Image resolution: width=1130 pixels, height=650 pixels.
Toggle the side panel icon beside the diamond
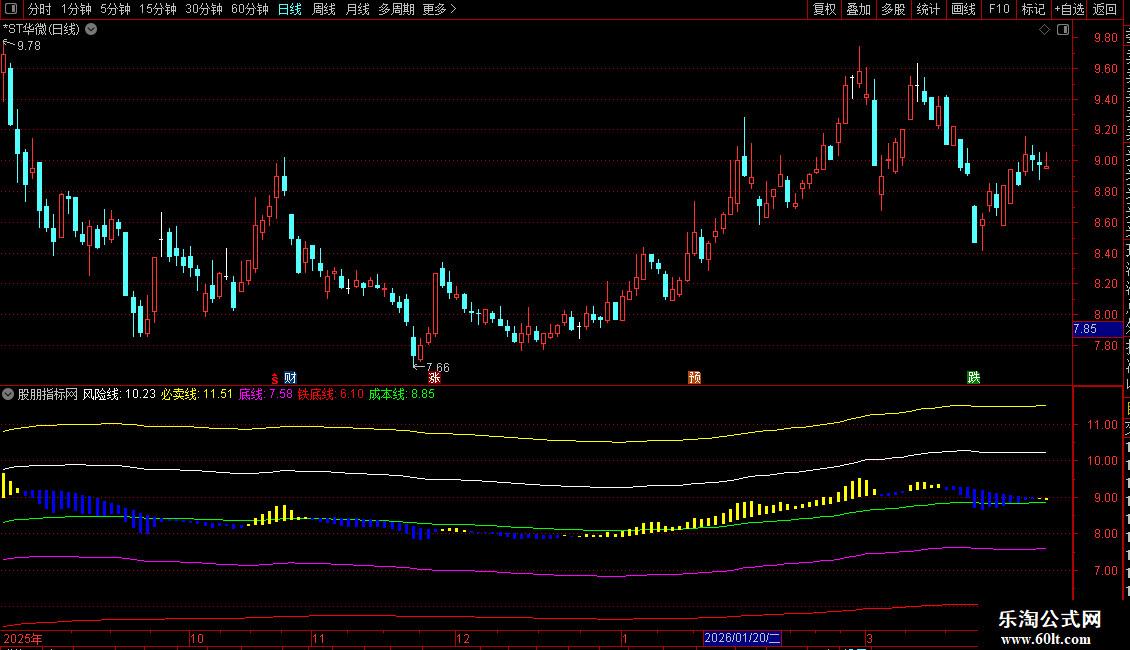click(1063, 30)
